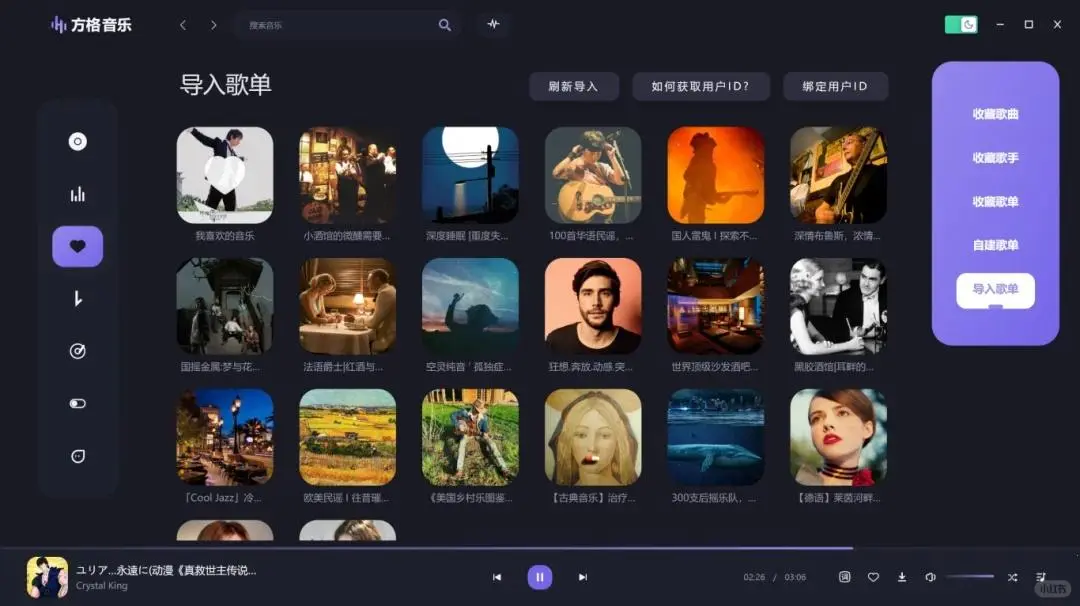
Task: Toggle the favorites heart in left sidebar
Action: [78, 245]
